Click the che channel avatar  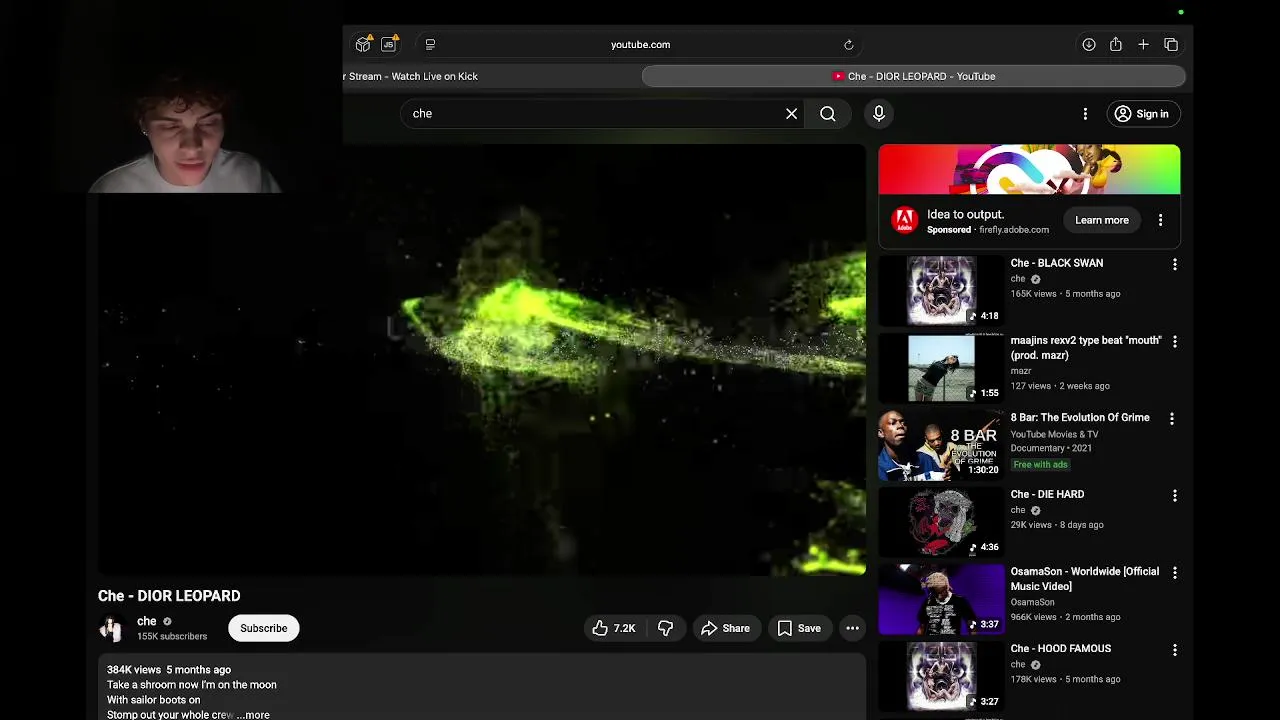point(111,628)
